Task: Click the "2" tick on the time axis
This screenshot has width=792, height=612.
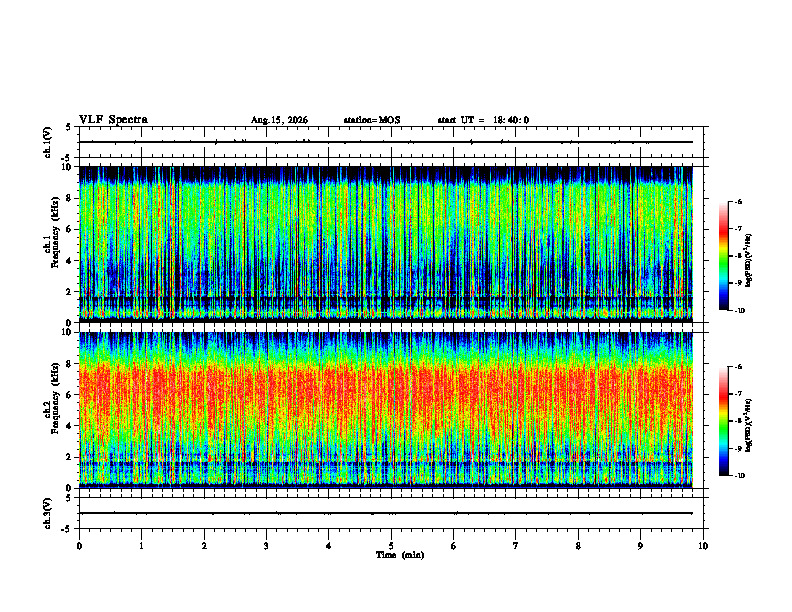Action: [204, 546]
